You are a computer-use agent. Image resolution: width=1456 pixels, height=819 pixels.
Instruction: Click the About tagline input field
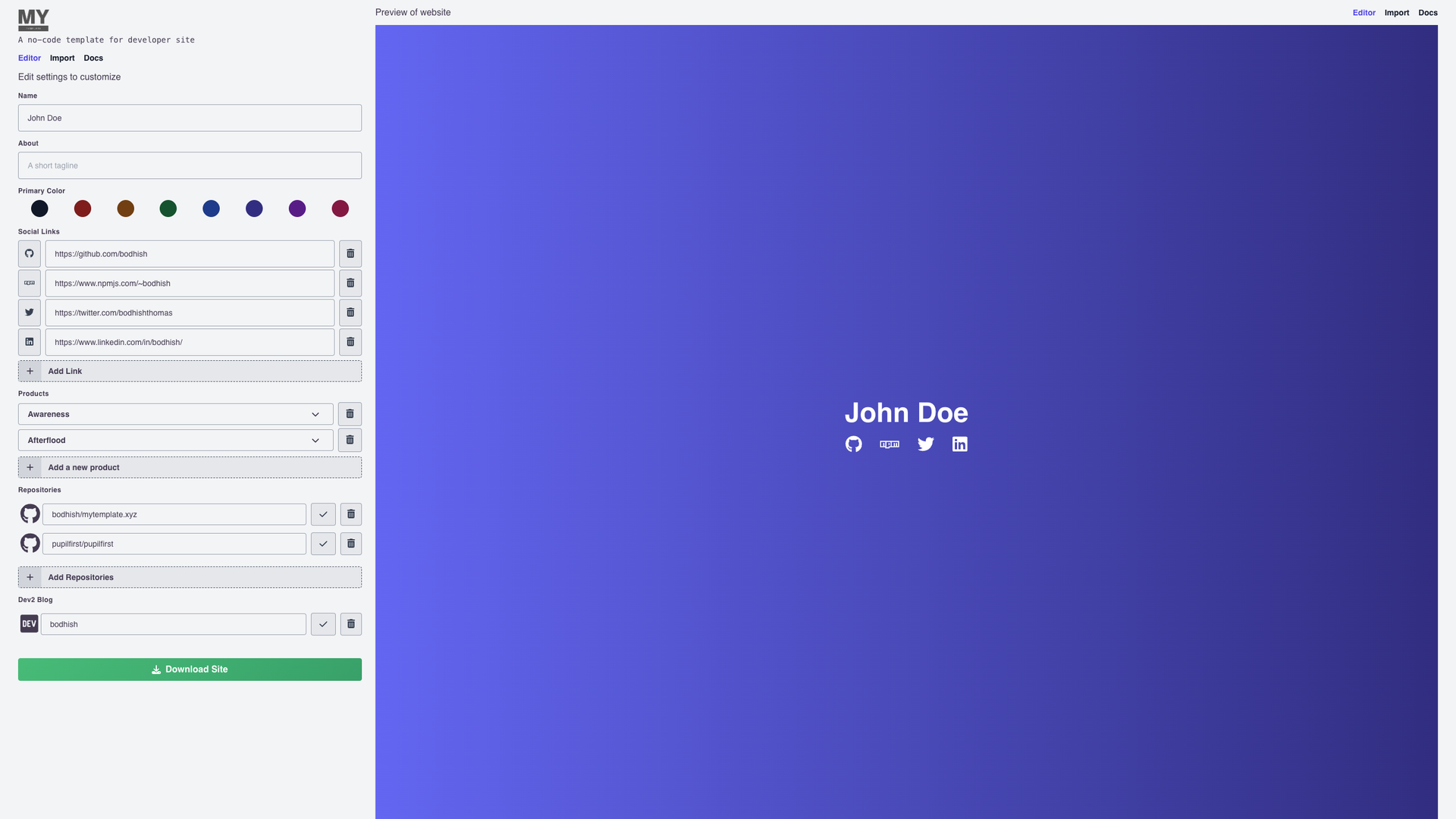pyautogui.click(x=190, y=165)
